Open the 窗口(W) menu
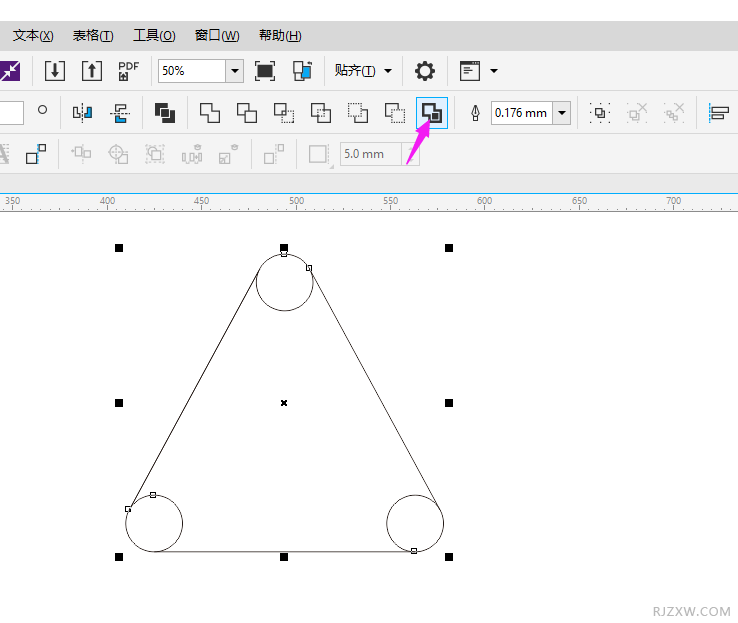 [x=217, y=36]
